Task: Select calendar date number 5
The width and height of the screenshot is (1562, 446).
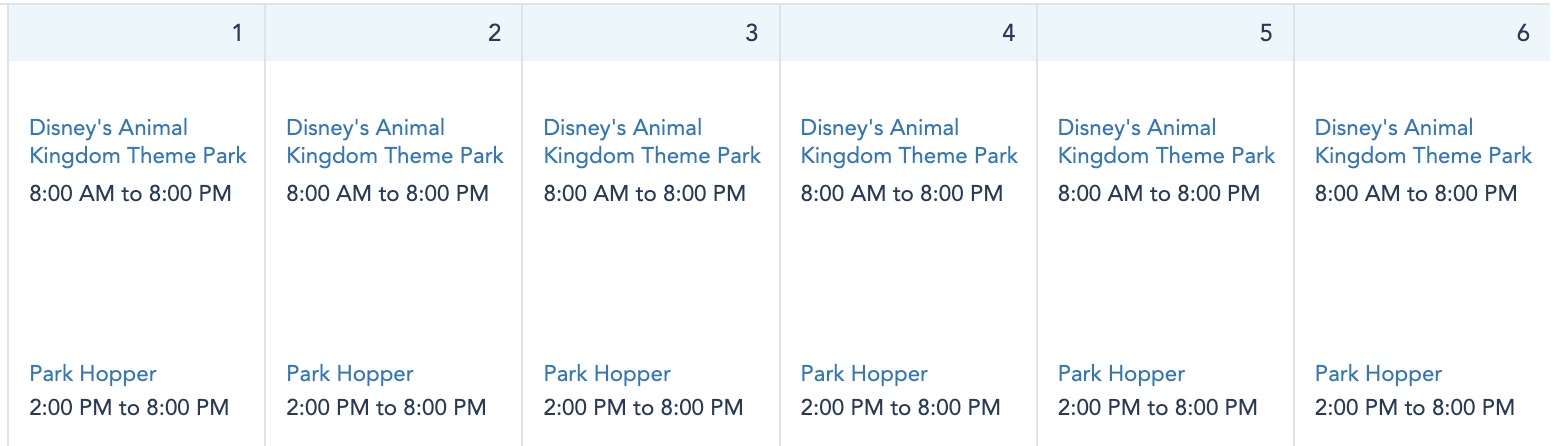Action: tap(1265, 33)
